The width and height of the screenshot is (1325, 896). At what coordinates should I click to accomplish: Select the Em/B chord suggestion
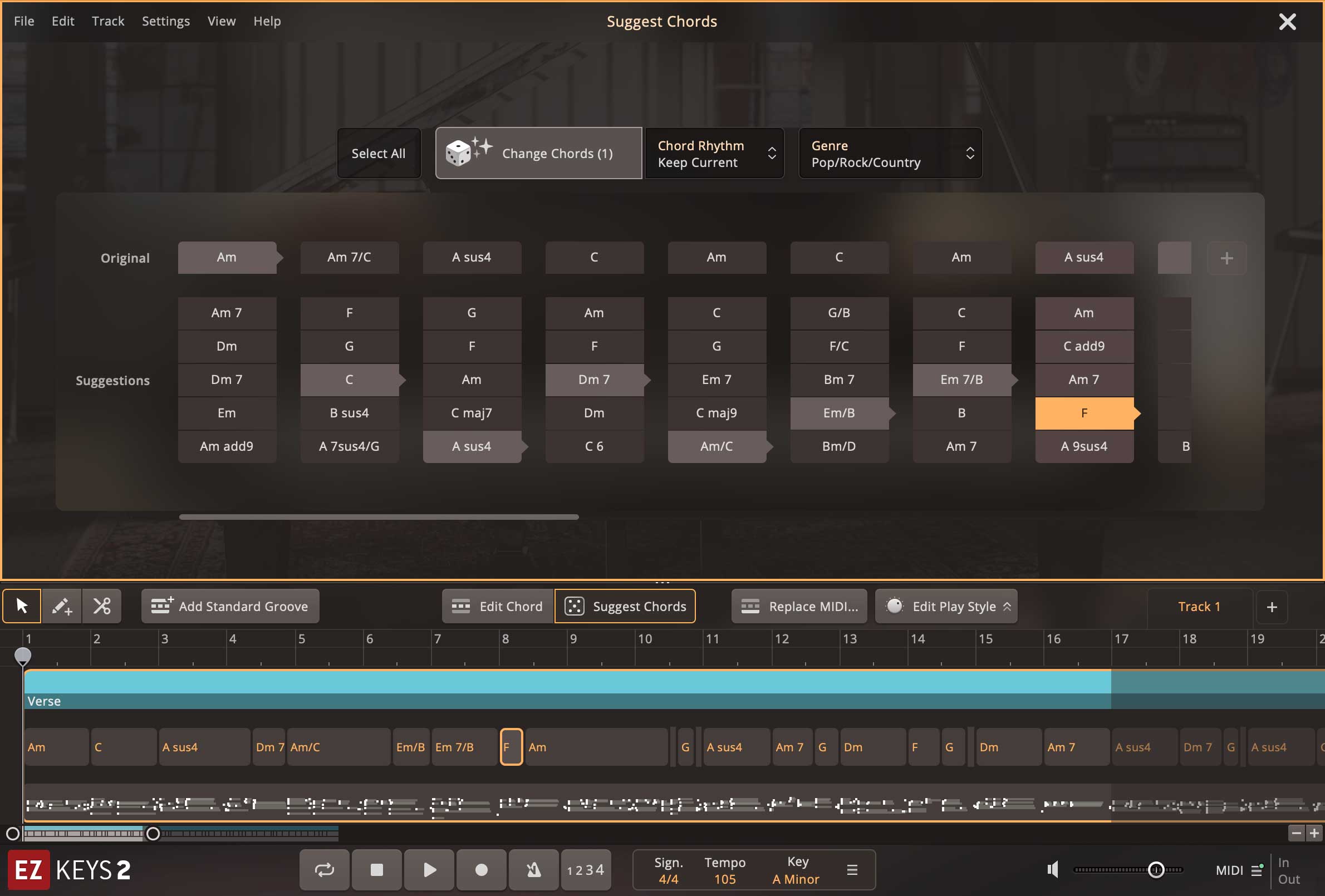click(x=838, y=413)
